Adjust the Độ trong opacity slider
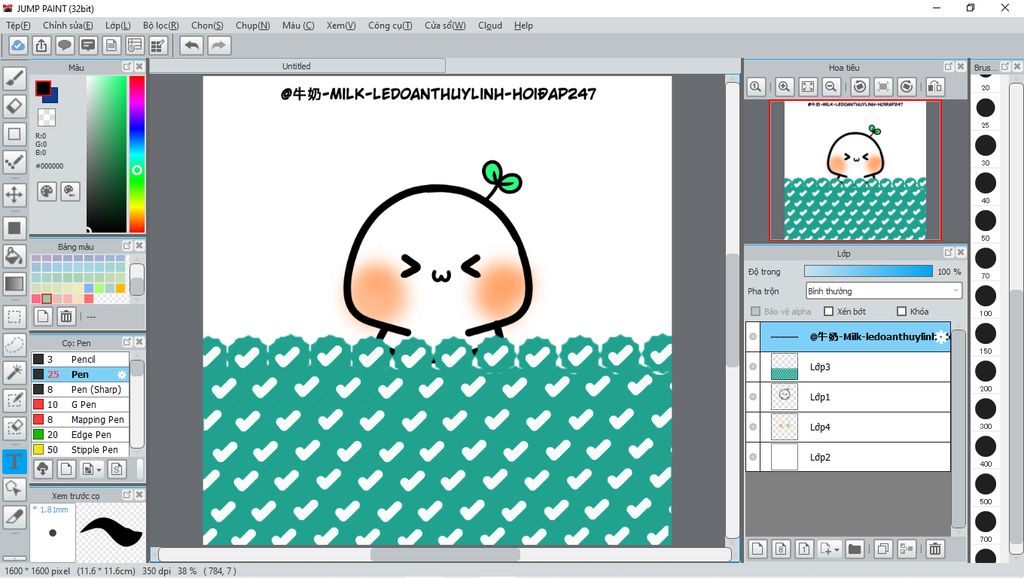 [868, 271]
